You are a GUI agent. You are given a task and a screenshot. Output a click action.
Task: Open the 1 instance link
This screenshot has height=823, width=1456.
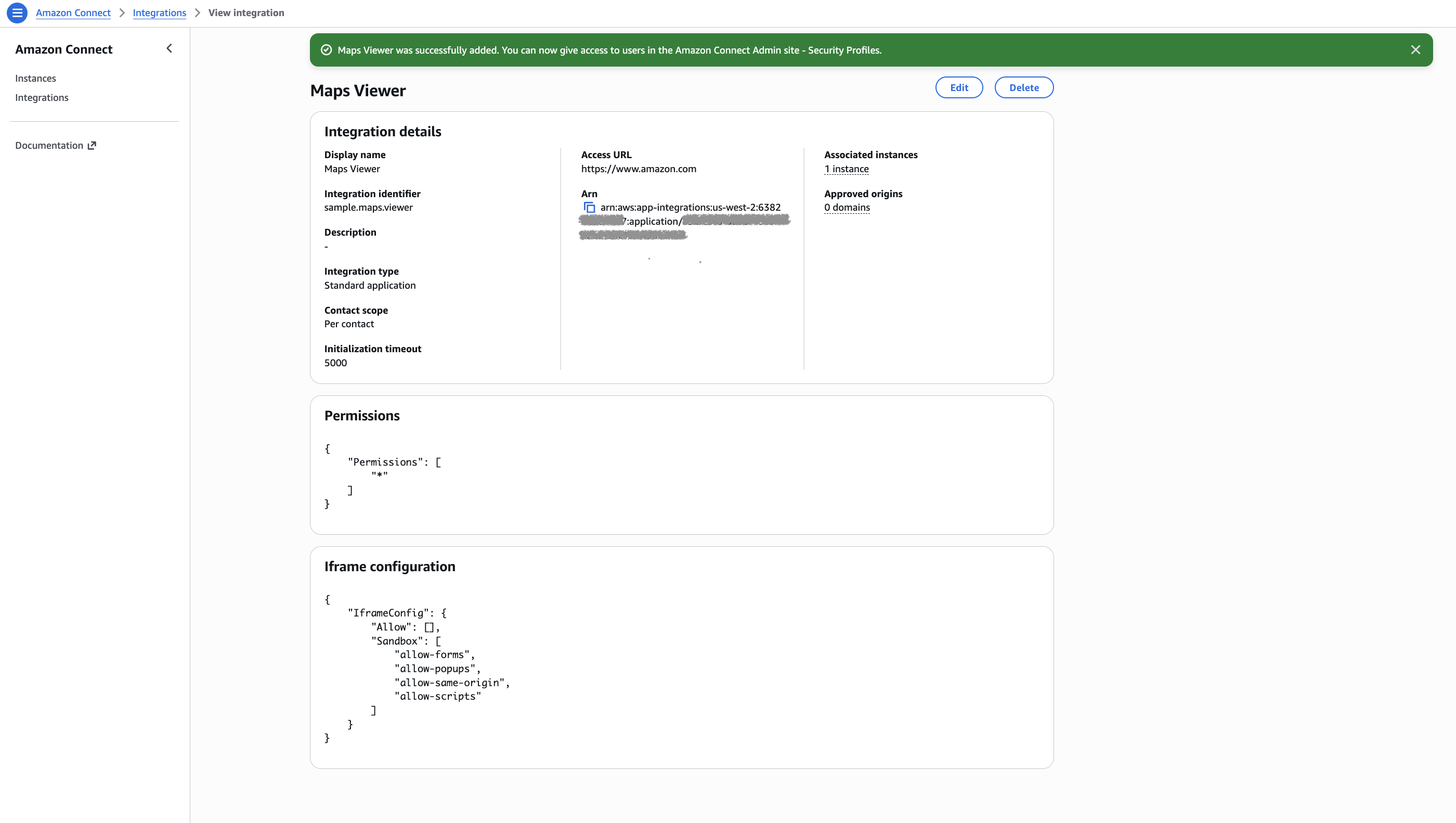[x=846, y=169]
